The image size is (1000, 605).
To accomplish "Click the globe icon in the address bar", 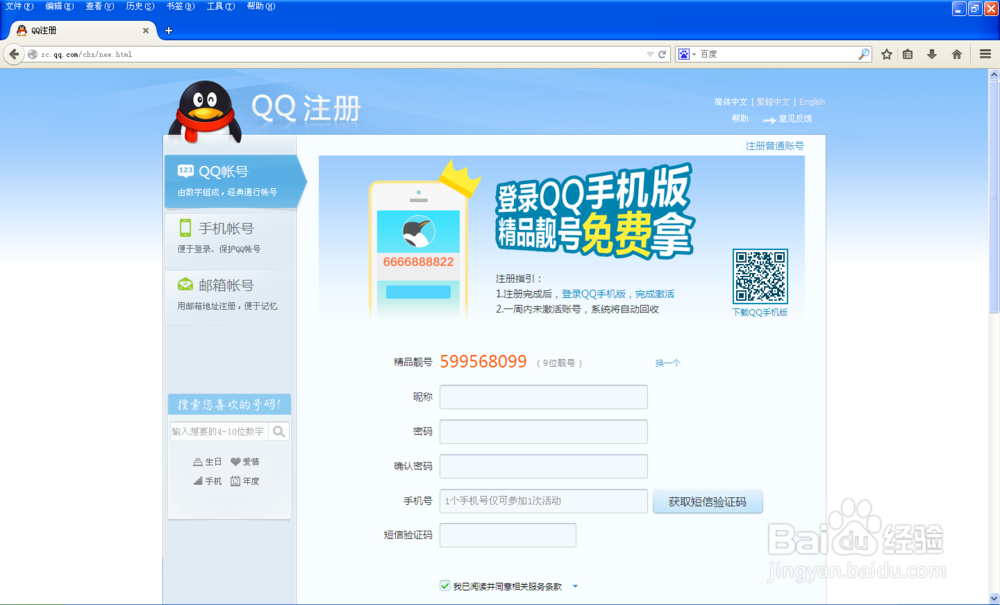I will [x=33, y=54].
